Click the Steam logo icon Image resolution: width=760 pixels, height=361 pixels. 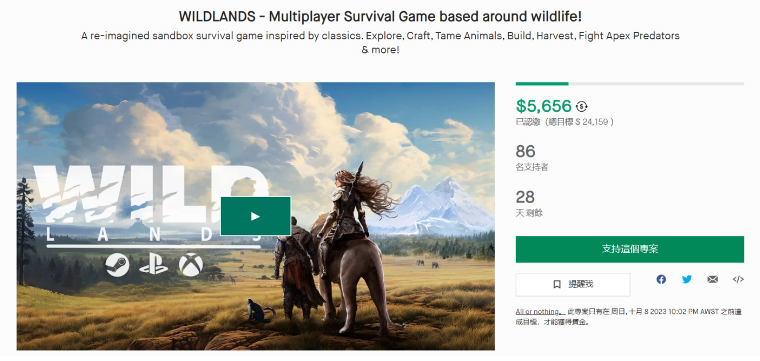pos(117,266)
